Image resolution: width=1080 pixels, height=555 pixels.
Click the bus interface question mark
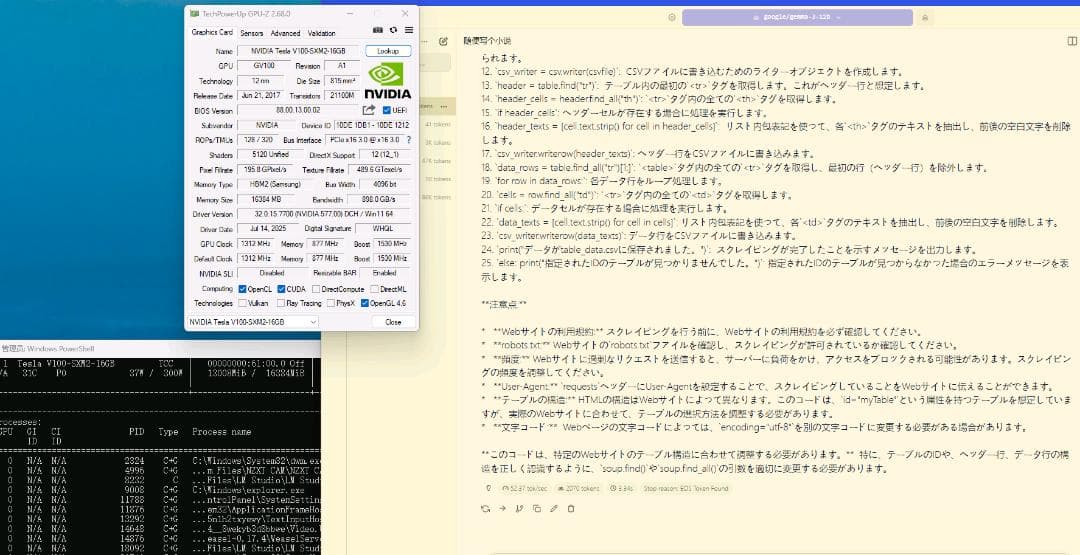[x=409, y=140]
